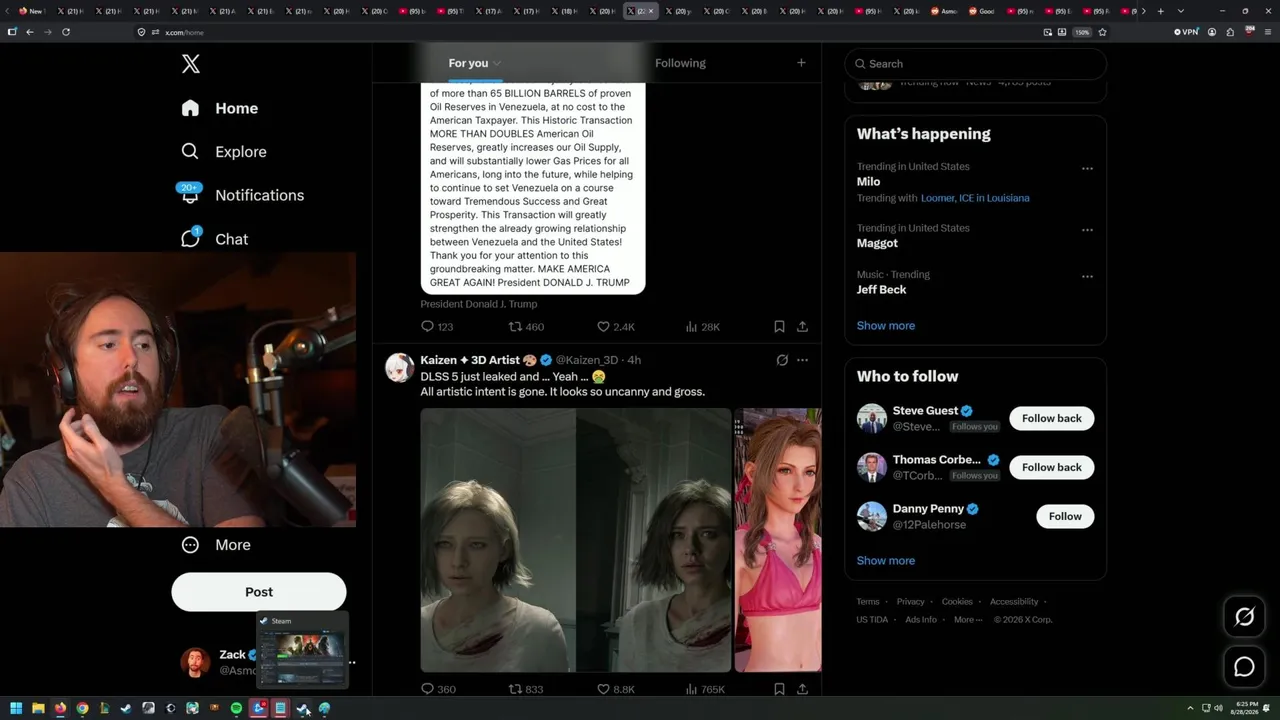
Task: Open the Explore page
Action: [x=224, y=152]
